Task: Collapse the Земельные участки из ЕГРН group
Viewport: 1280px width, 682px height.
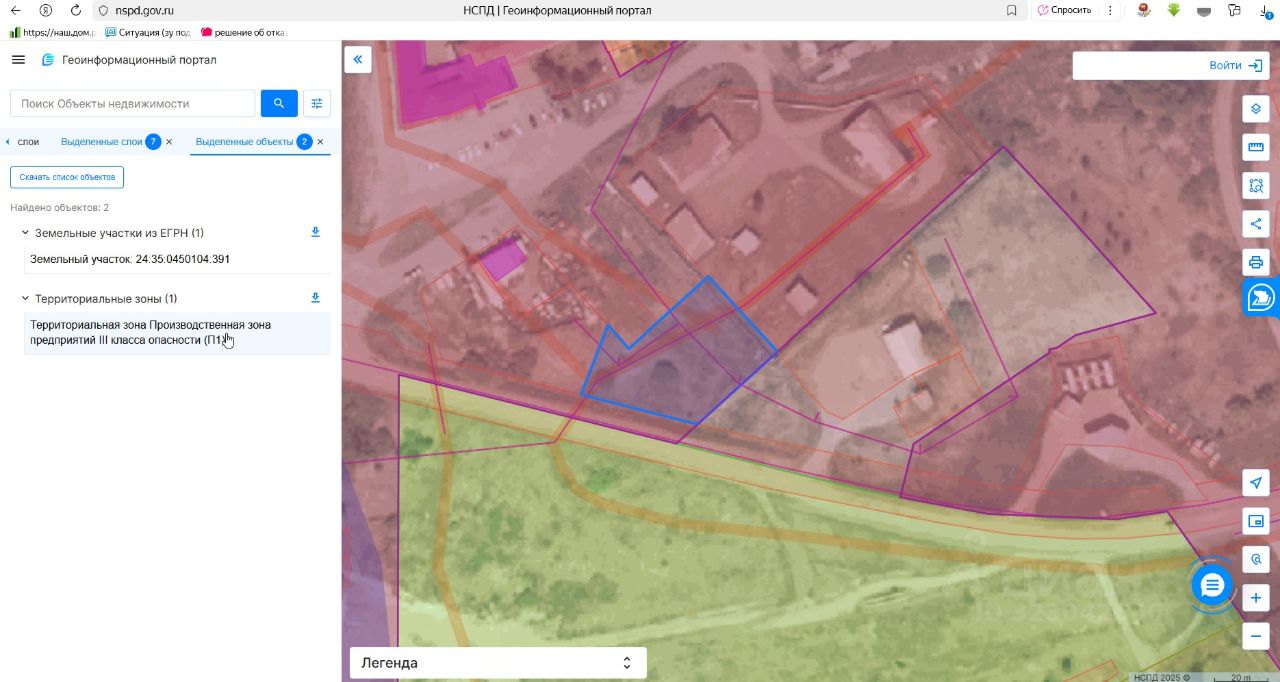Action: tap(25, 233)
